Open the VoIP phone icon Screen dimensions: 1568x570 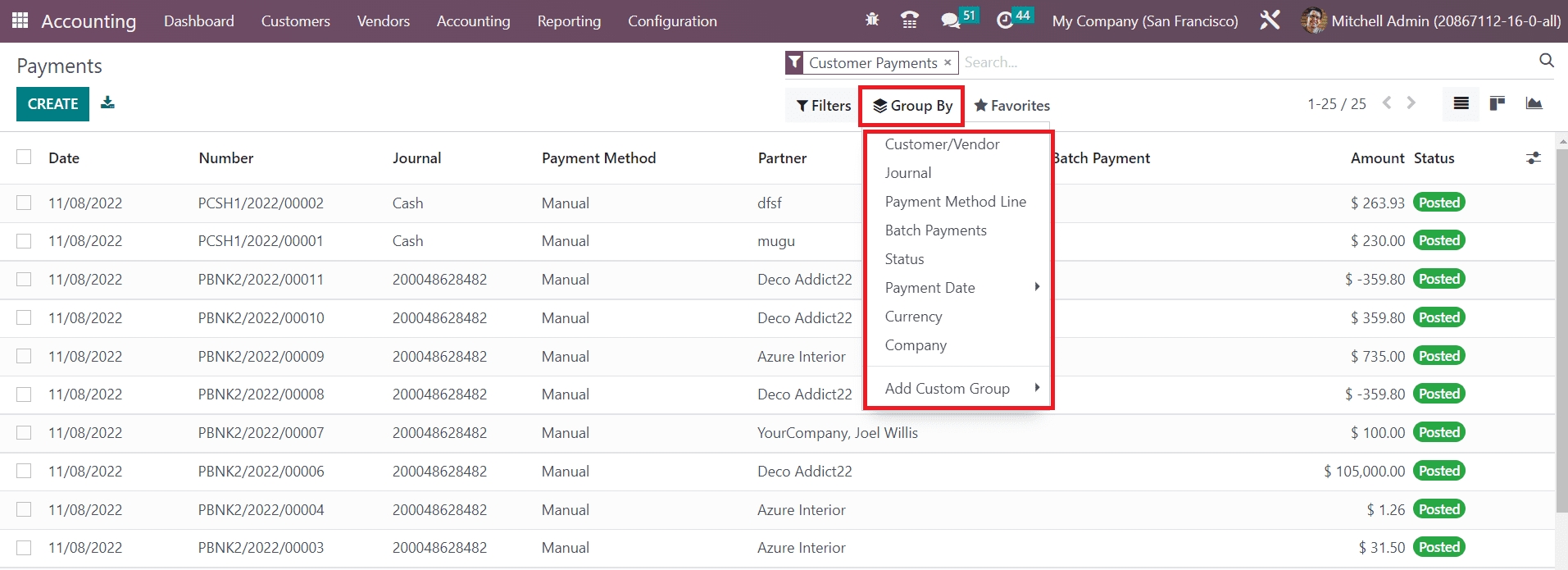point(909,21)
